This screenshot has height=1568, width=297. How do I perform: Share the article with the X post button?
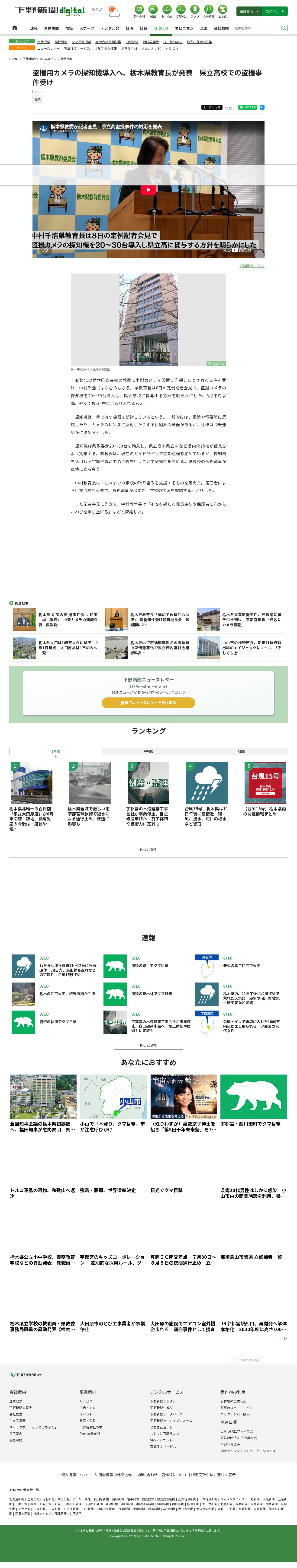pos(212,107)
